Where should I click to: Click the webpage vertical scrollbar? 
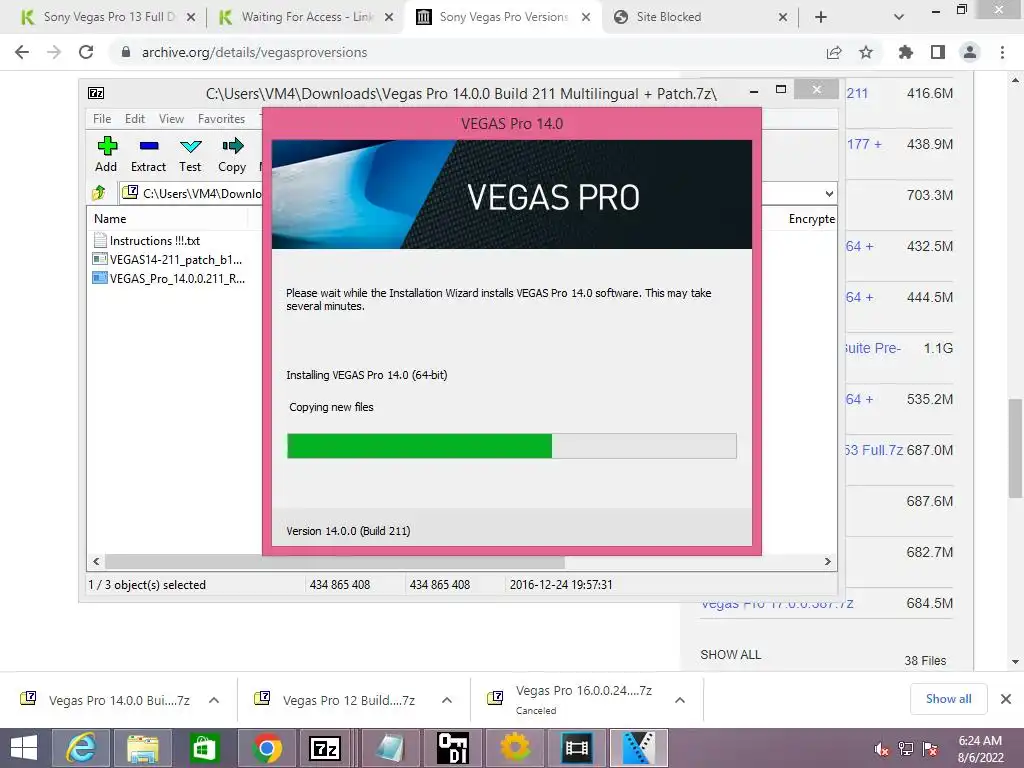pyautogui.click(x=1015, y=449)
